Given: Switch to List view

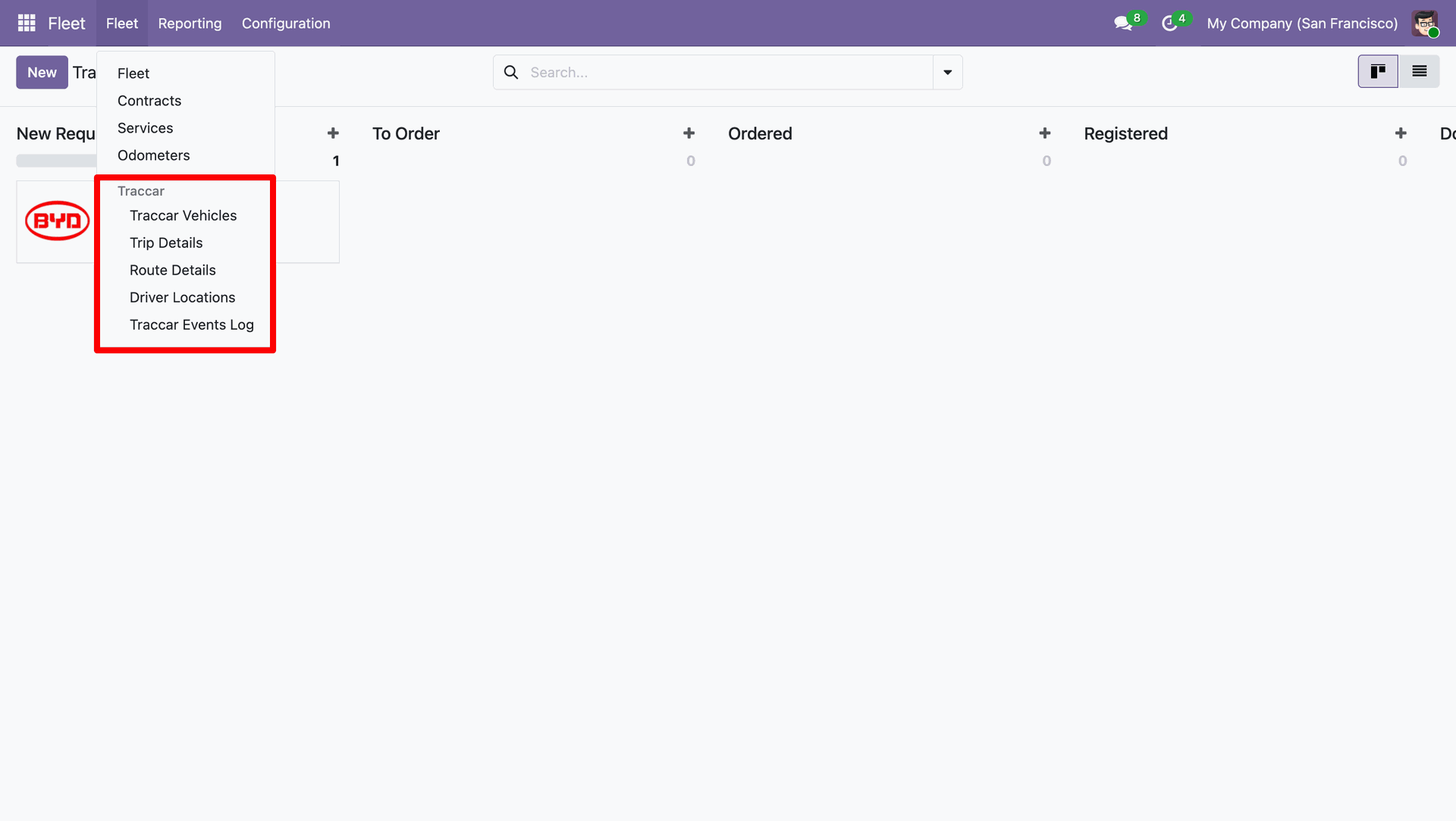Looking at the screenshot, I should [1419, 71].
